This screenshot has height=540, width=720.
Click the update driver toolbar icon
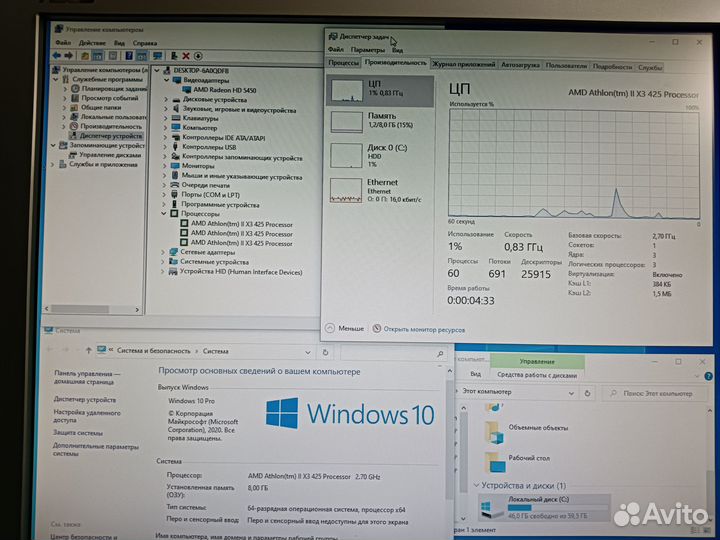click(174, 56)
